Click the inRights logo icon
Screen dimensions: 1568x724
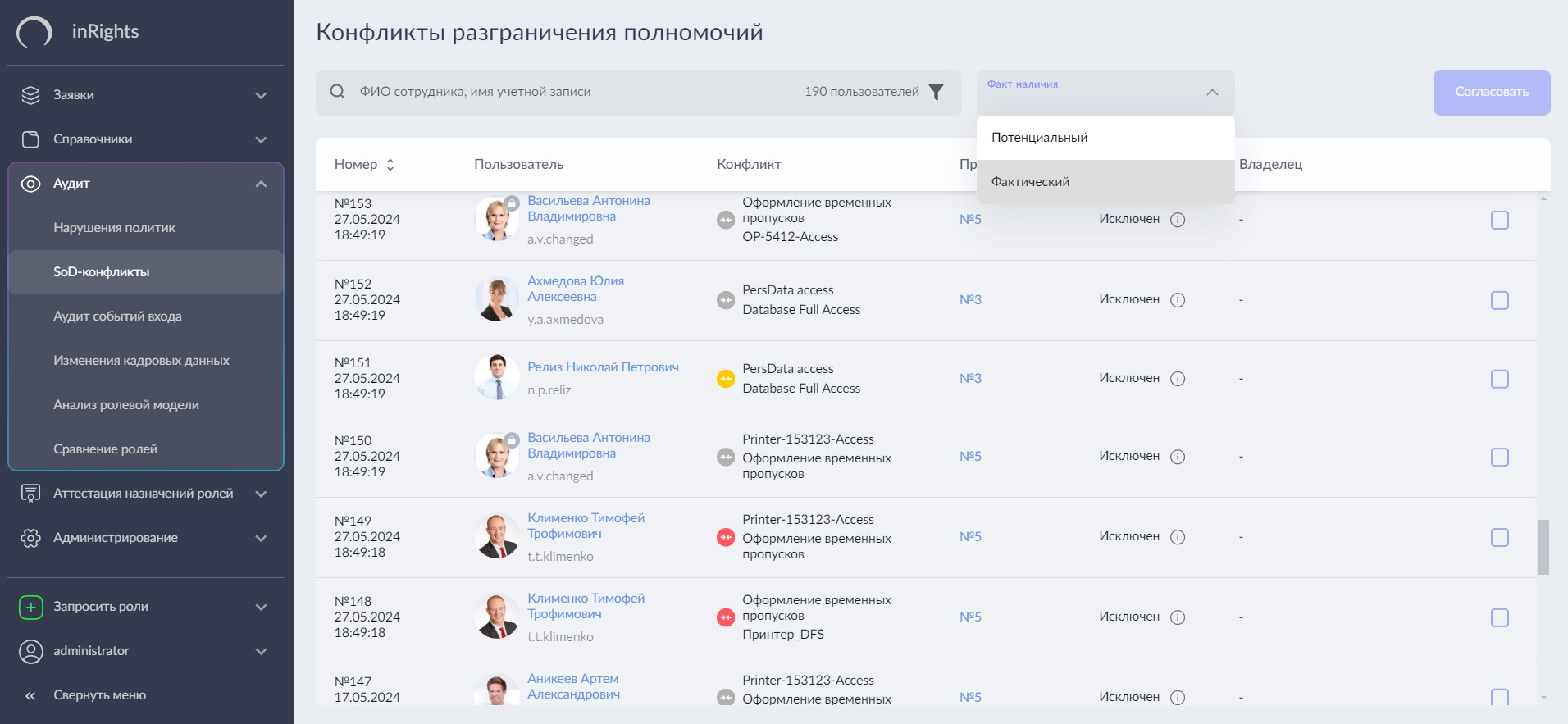point(34,32)
